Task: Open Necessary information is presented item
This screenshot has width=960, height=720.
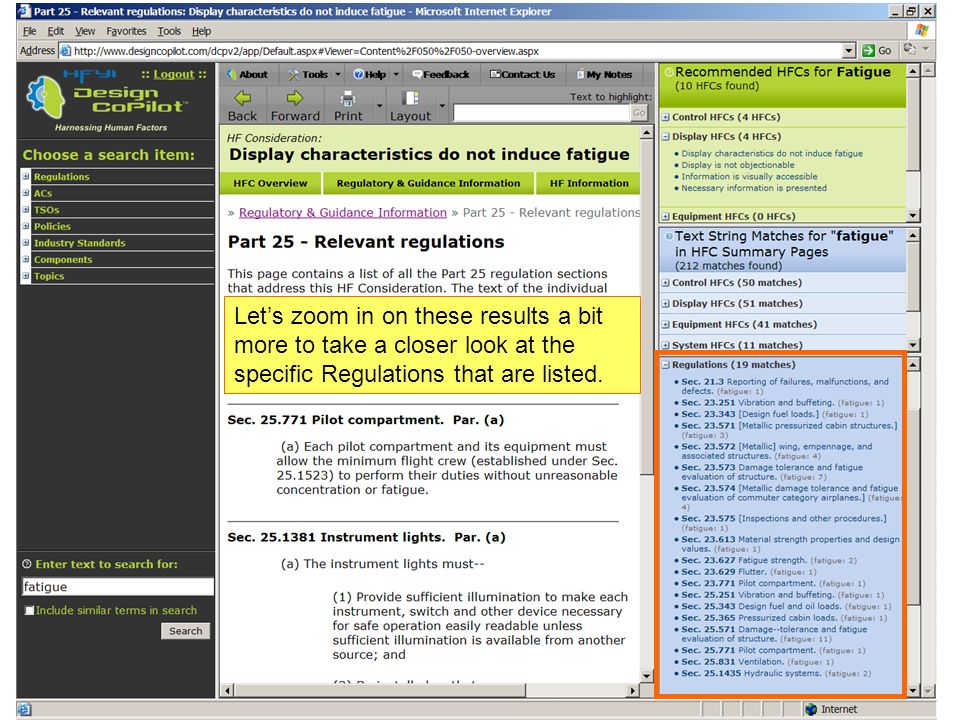Action: coord(754,188)
